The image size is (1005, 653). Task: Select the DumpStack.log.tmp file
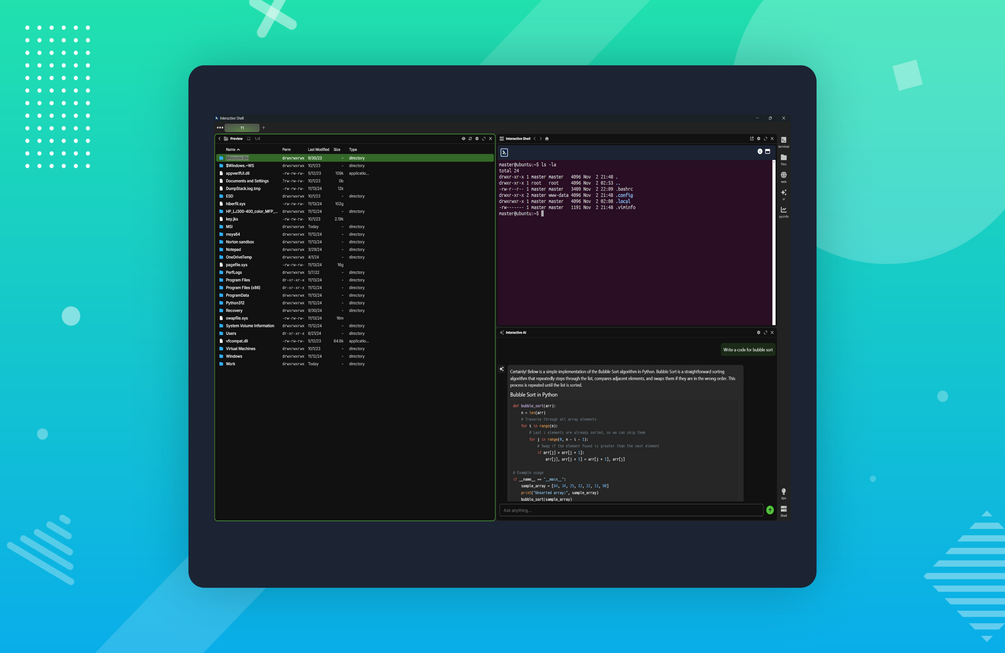(354, 188)
